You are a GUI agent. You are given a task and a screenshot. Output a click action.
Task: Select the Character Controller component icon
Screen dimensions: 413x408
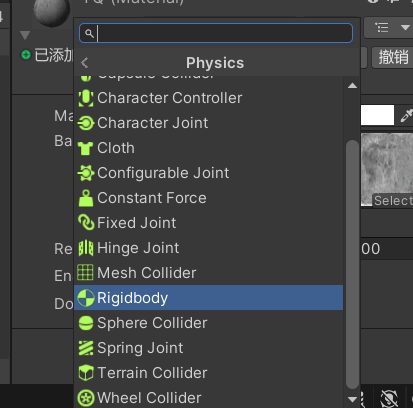point(86,98)
